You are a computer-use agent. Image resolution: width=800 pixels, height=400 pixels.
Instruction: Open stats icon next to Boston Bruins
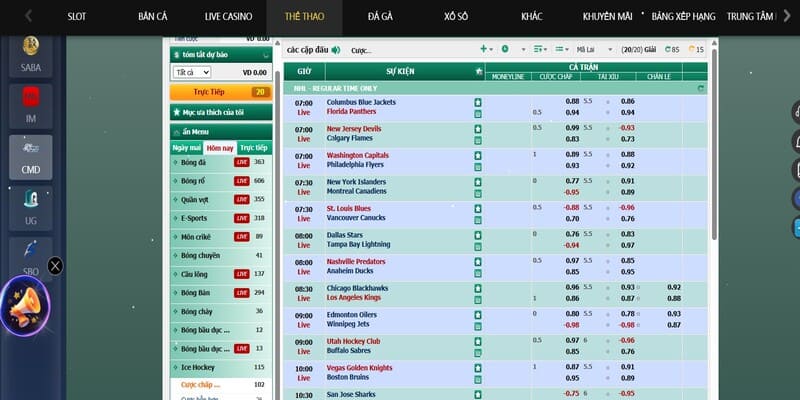click(x=478, y=379)
